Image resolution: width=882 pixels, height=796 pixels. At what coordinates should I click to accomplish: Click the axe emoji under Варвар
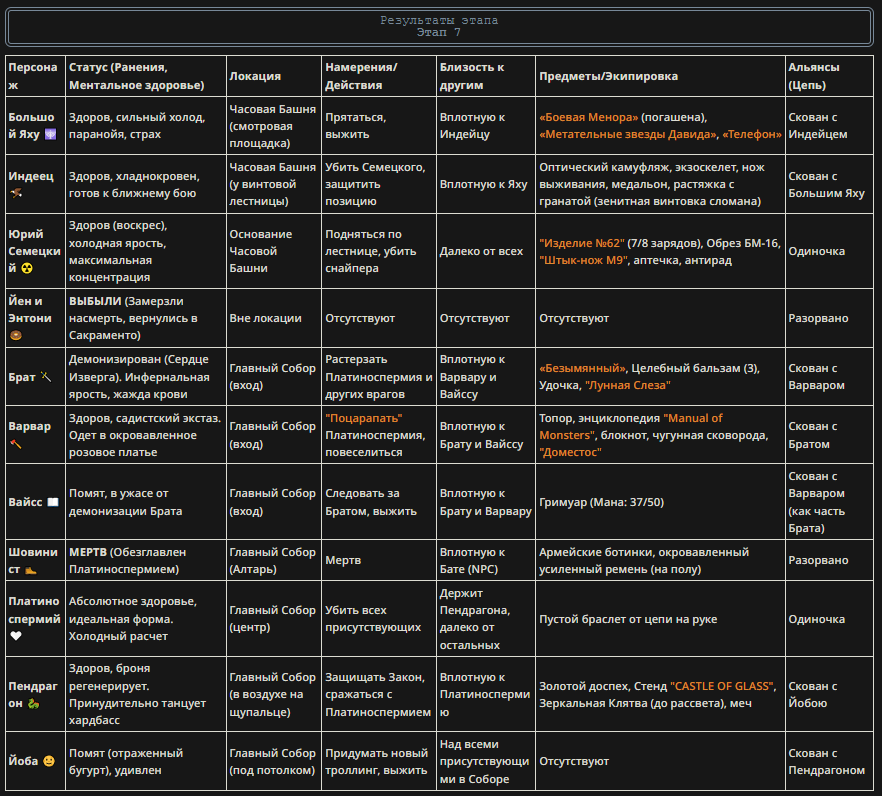[x=16, y=444]
